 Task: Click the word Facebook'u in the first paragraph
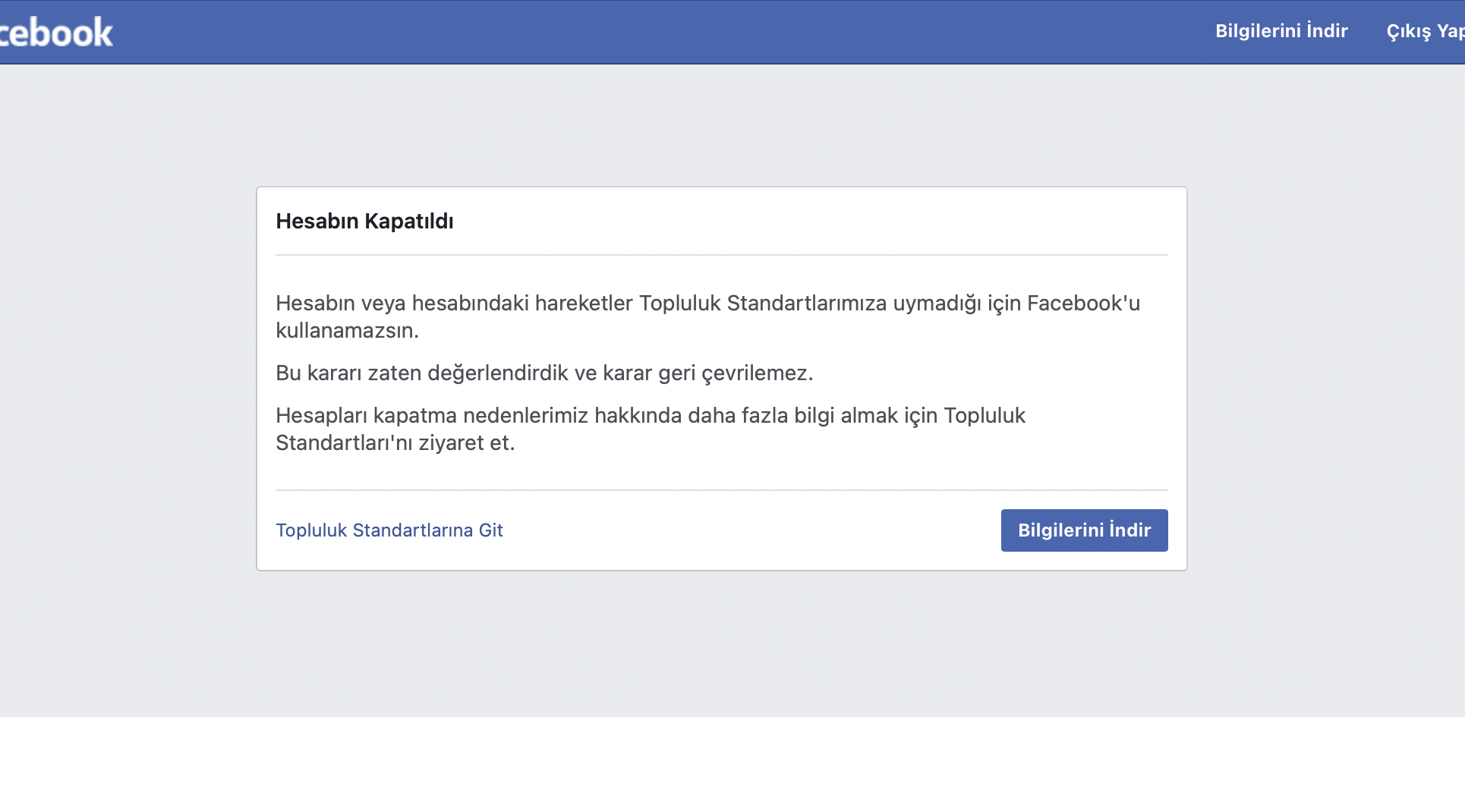coord(1083,304)
